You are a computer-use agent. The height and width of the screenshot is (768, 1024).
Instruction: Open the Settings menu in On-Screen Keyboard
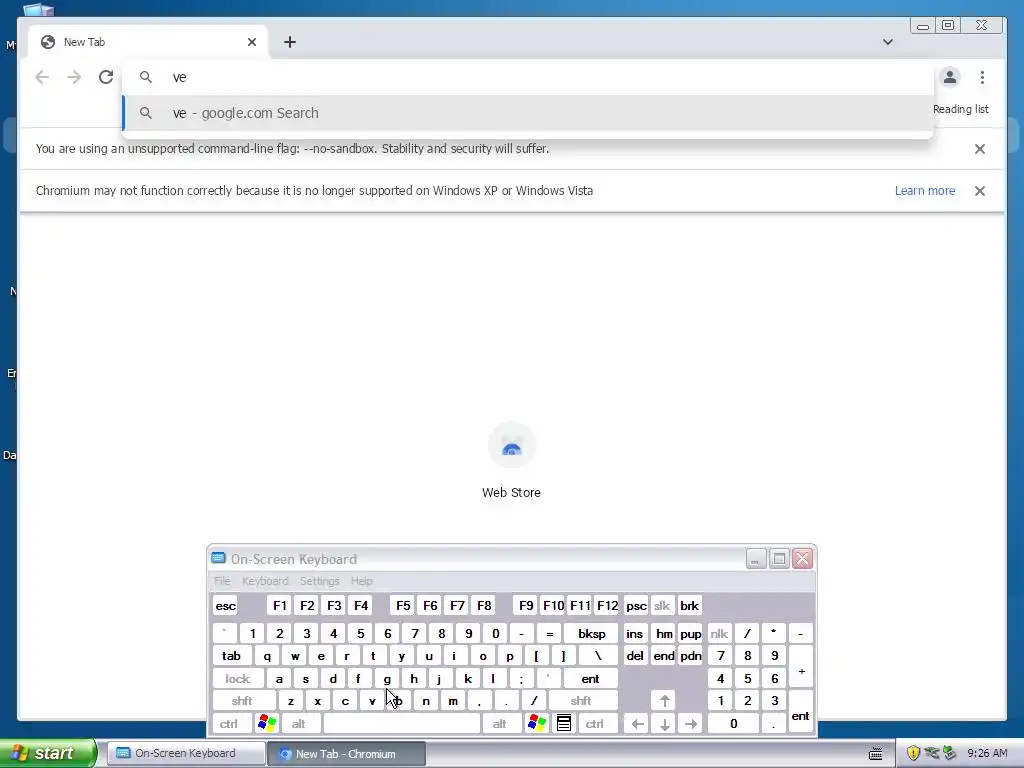319,581
